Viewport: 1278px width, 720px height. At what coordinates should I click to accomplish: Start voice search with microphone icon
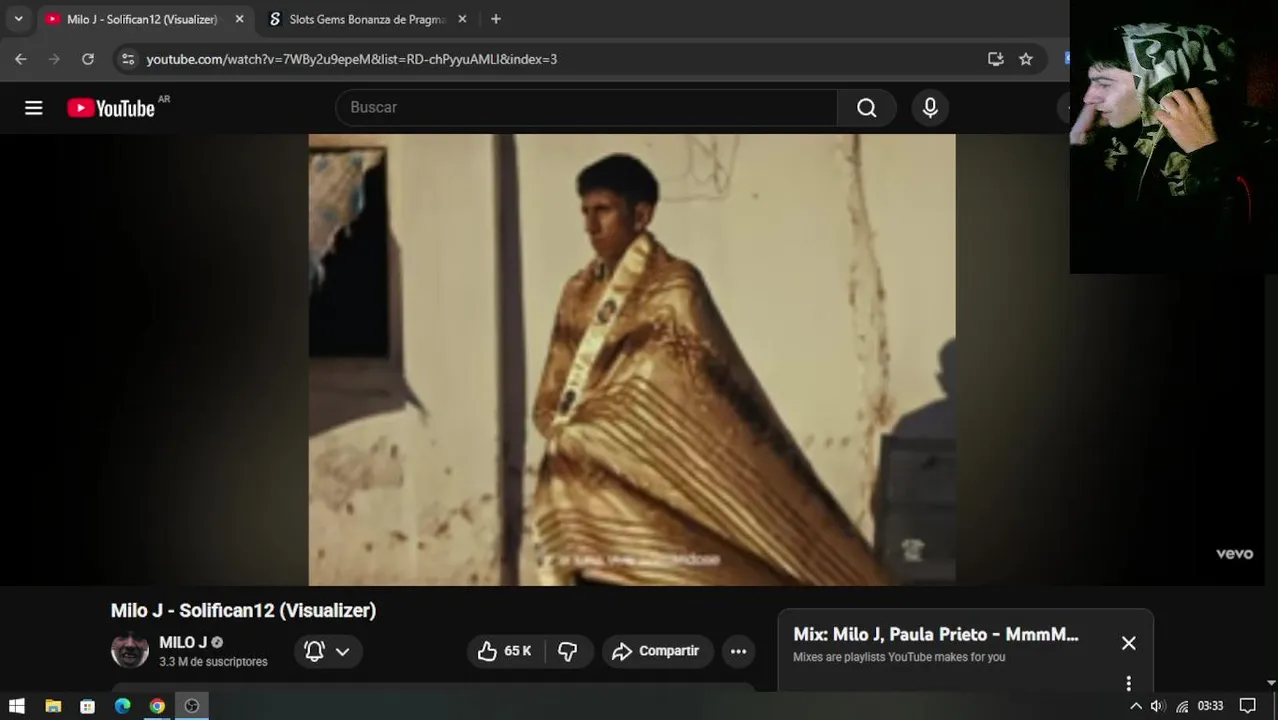point(930,108)
